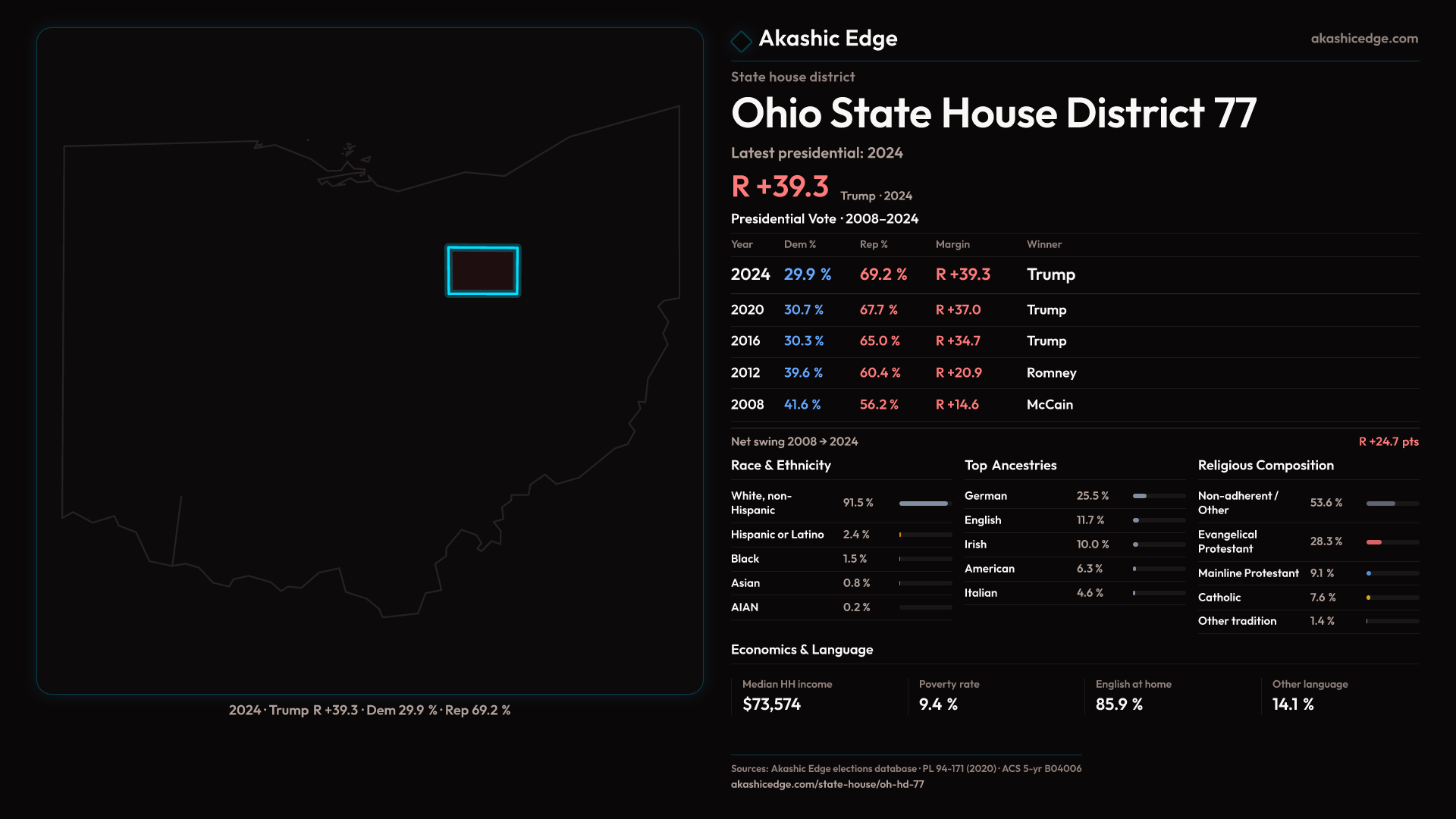The width and height of the screenshot is (1456, 819).
Task: Click the English at home 85.9 % stat
Action: (1119, 704)
